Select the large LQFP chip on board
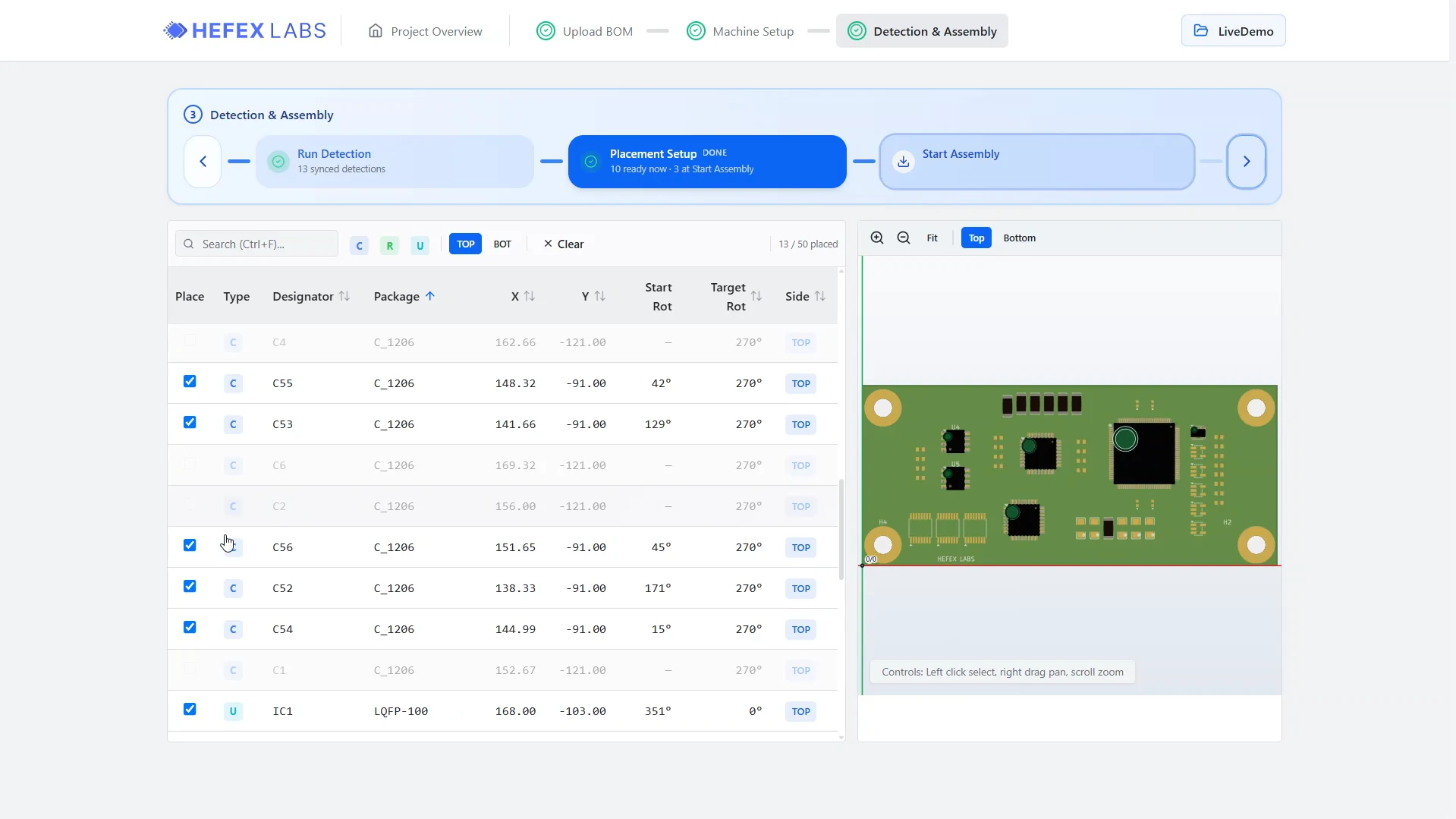1456x819 pixels. [1144, 453]
